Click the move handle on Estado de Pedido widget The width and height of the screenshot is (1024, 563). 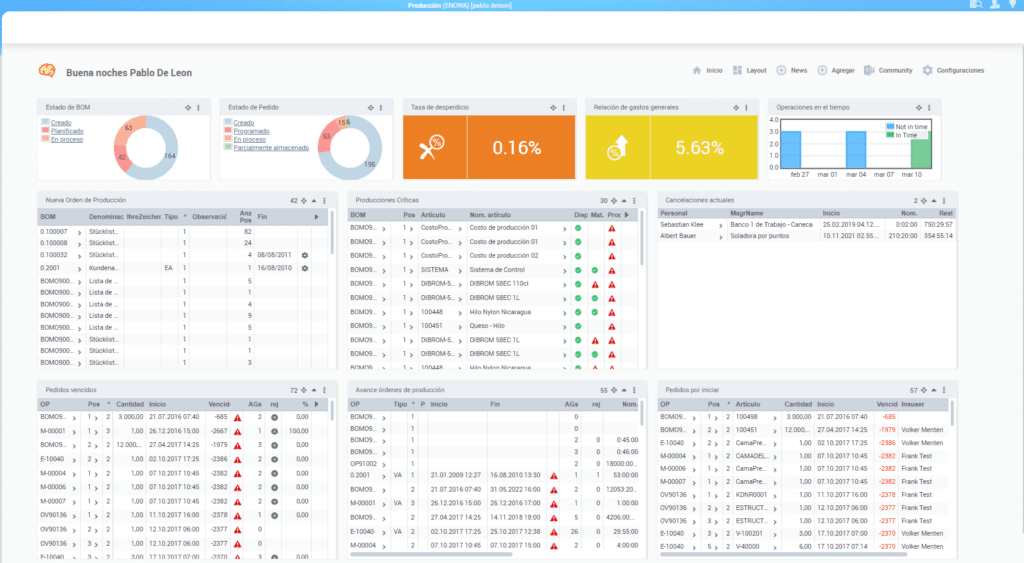(370, 107)
